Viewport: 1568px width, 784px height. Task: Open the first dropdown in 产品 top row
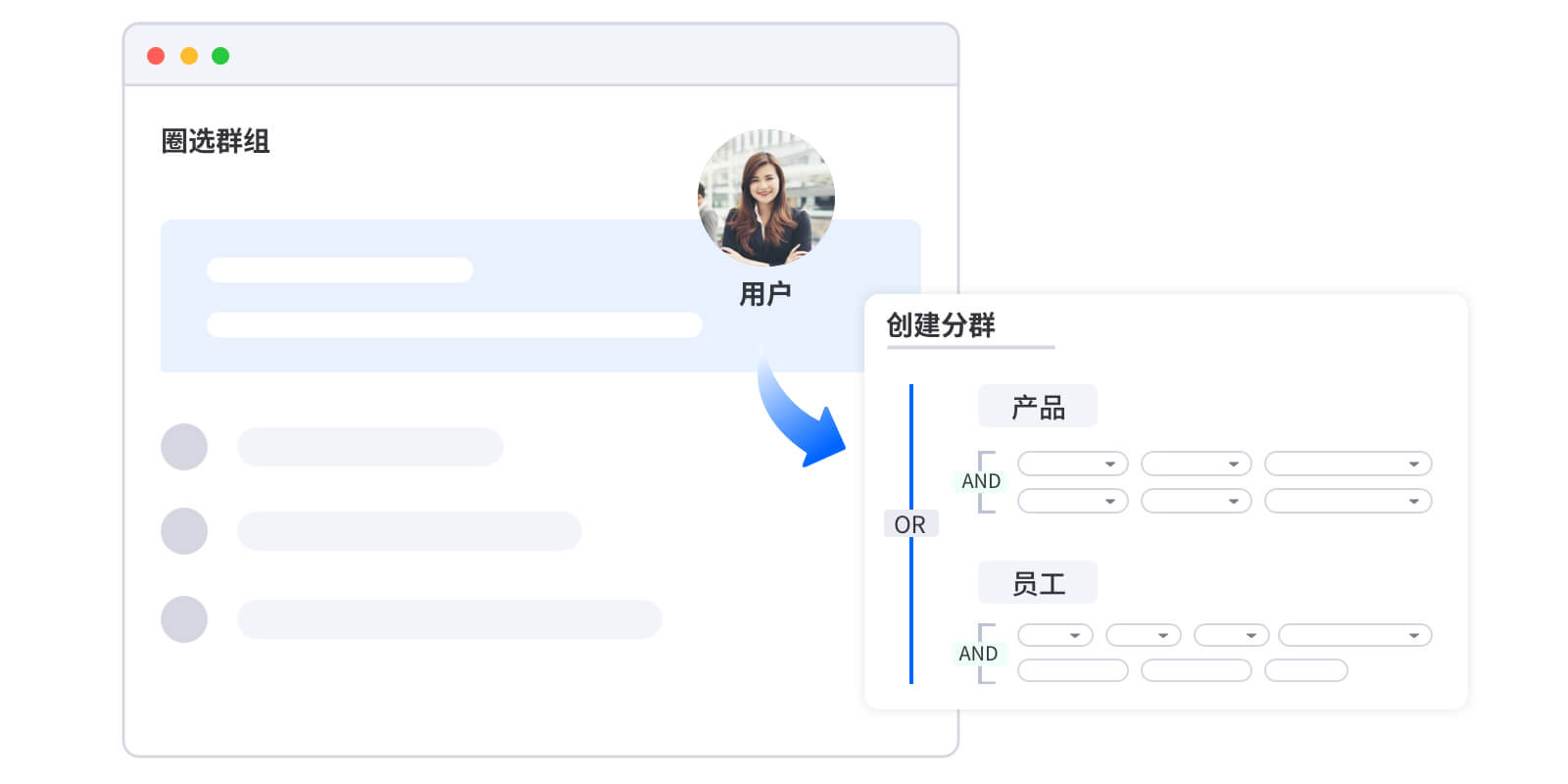1073,464
